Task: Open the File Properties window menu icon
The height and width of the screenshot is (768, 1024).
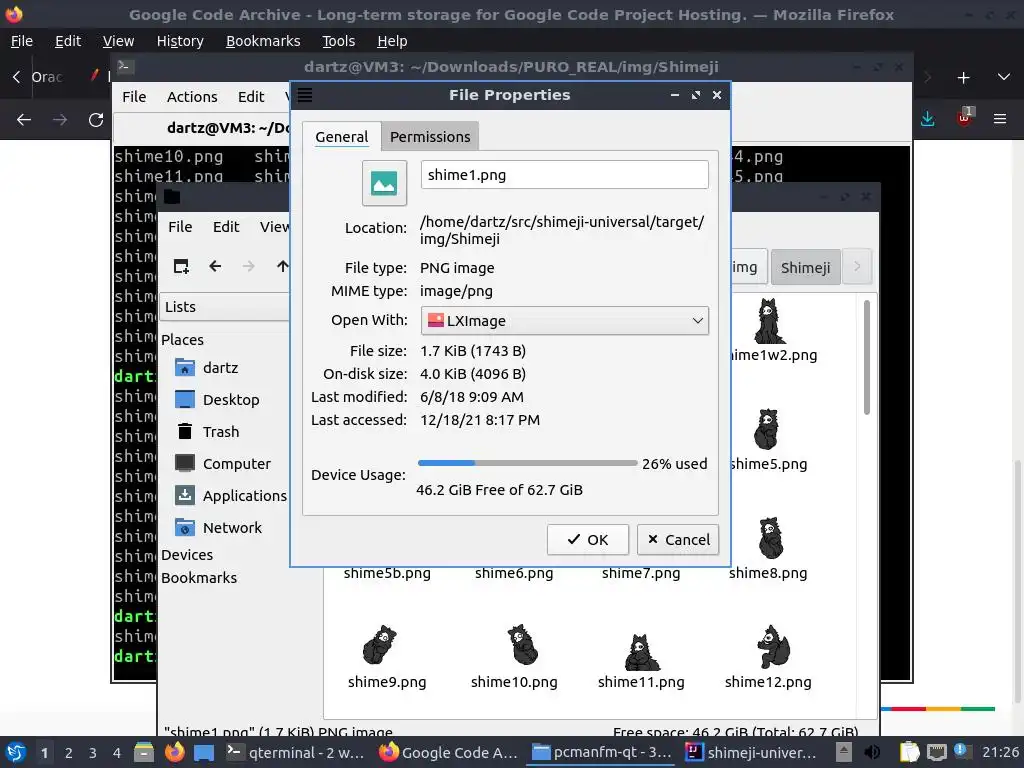Action: 305,95
